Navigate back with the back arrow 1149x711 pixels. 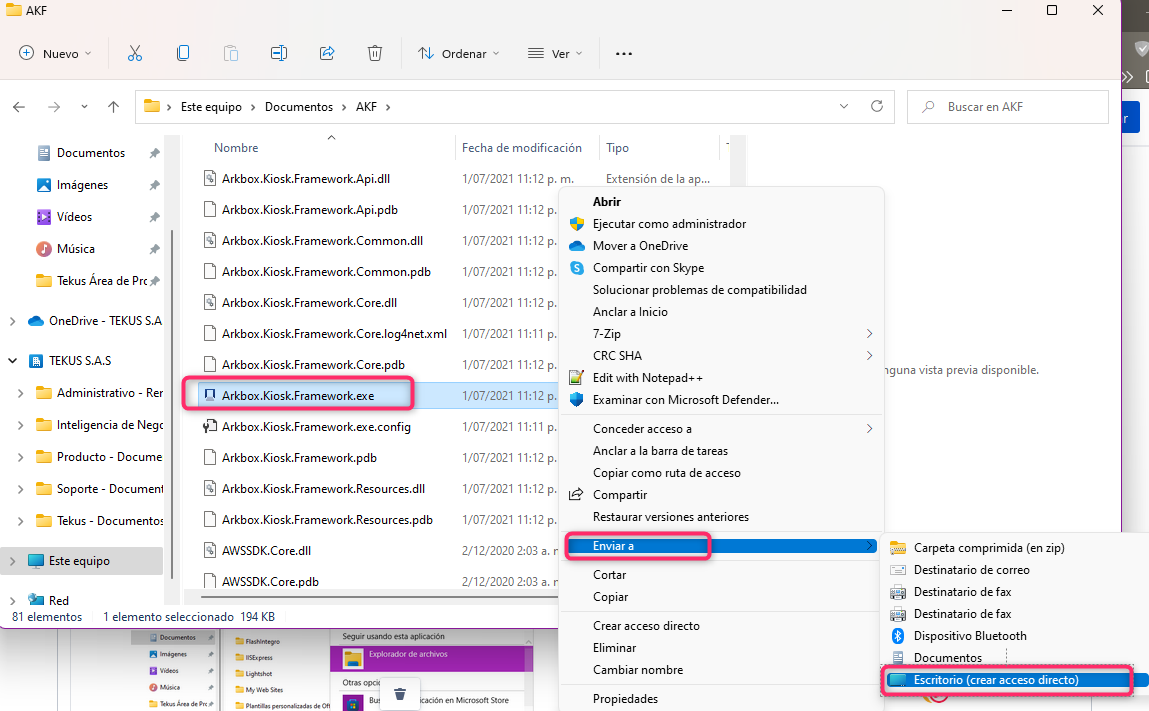[19, 106]
